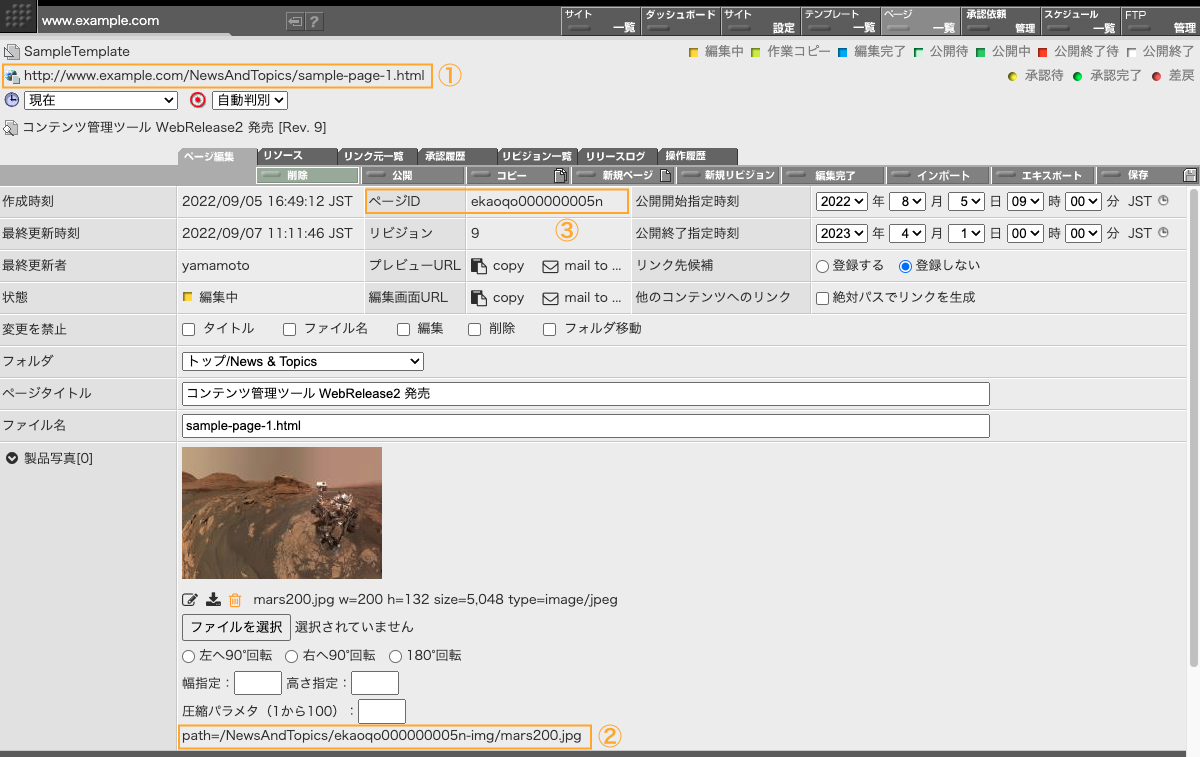The image size is (1200, 757).
Task: Click the copy icon for プレビューURL
Action: (x=479, y=266)
